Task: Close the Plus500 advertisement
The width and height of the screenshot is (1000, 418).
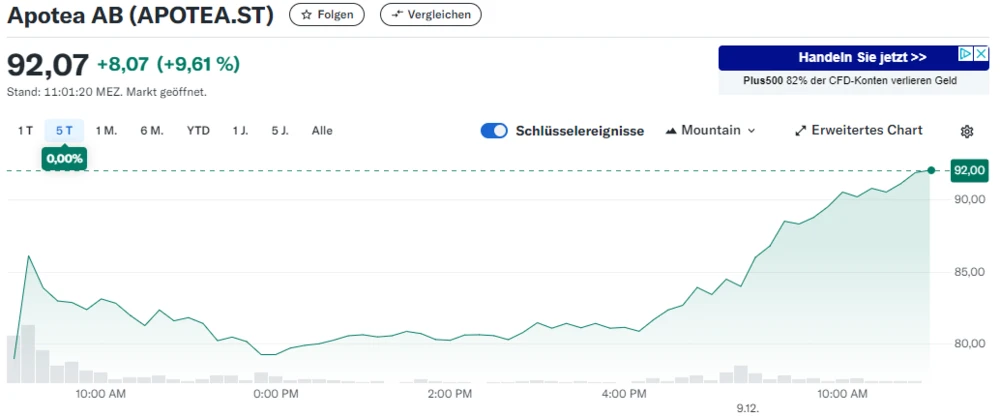Action: [x=982, y=54]
